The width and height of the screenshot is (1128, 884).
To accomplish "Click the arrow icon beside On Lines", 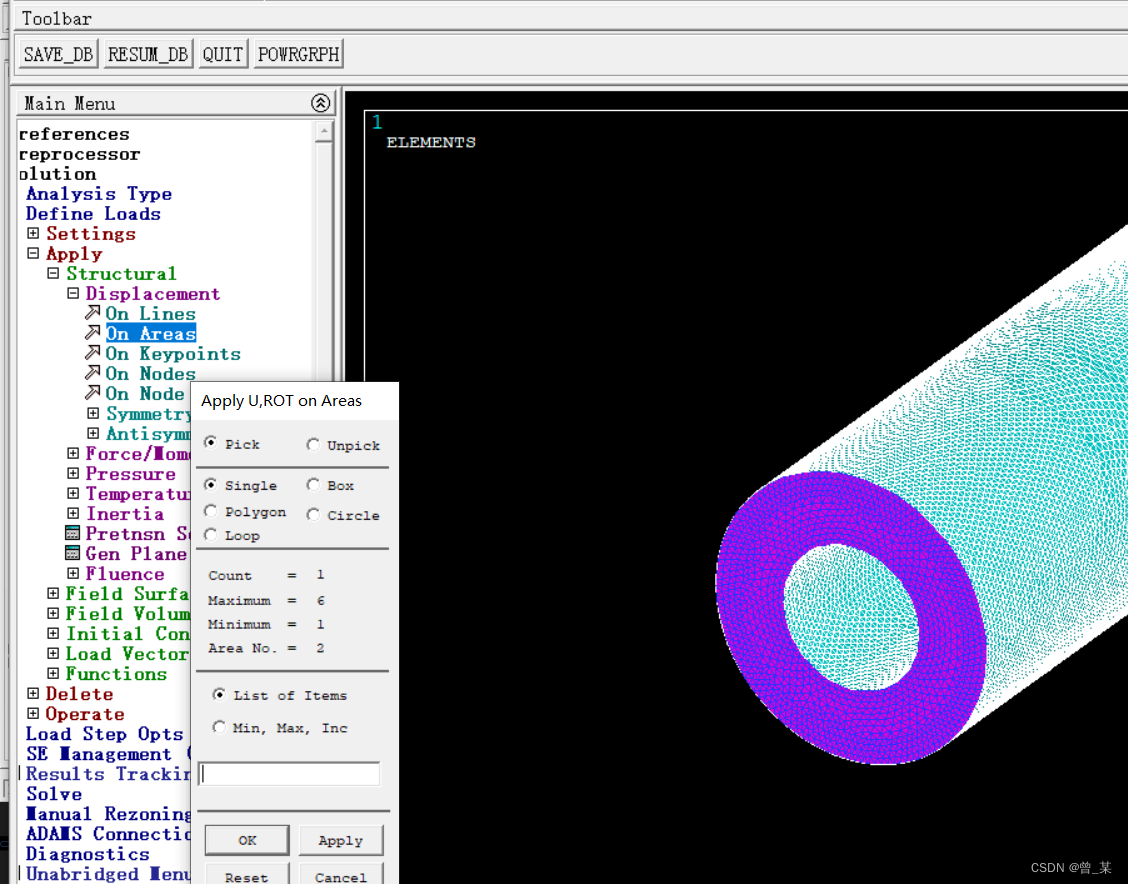I will [92, 313].
